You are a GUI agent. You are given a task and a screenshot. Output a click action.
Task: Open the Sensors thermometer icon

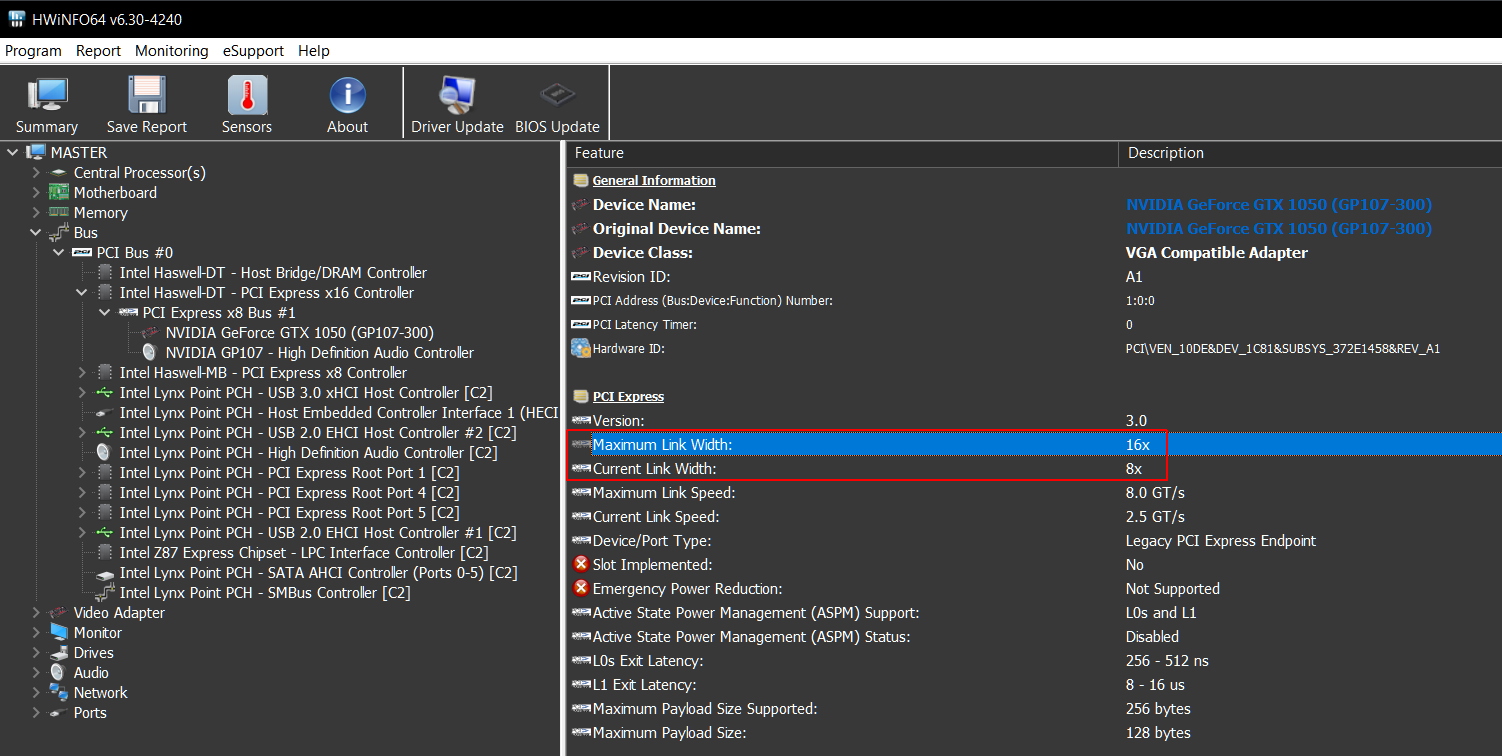[x=247, y=96]
